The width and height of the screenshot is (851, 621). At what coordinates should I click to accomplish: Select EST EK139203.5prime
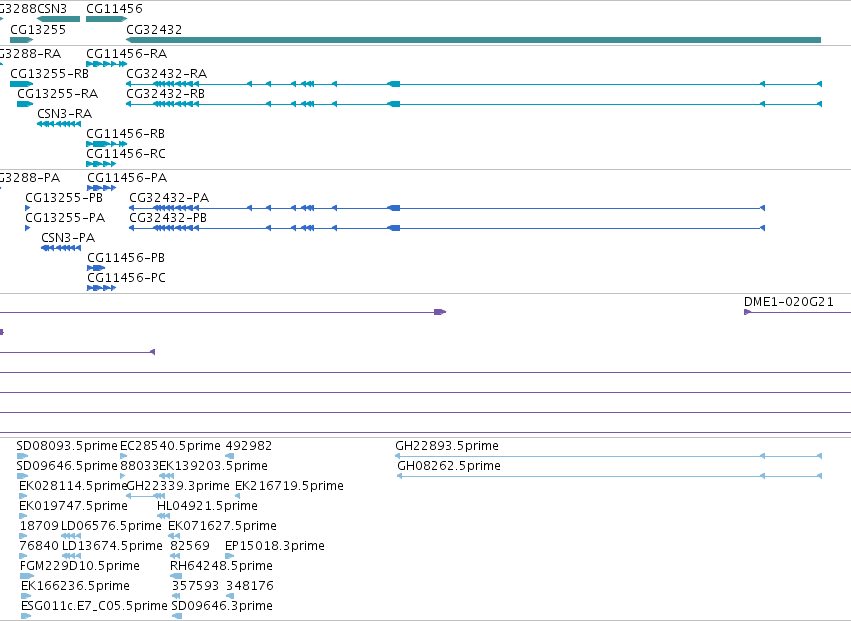[x=167, y=476]
